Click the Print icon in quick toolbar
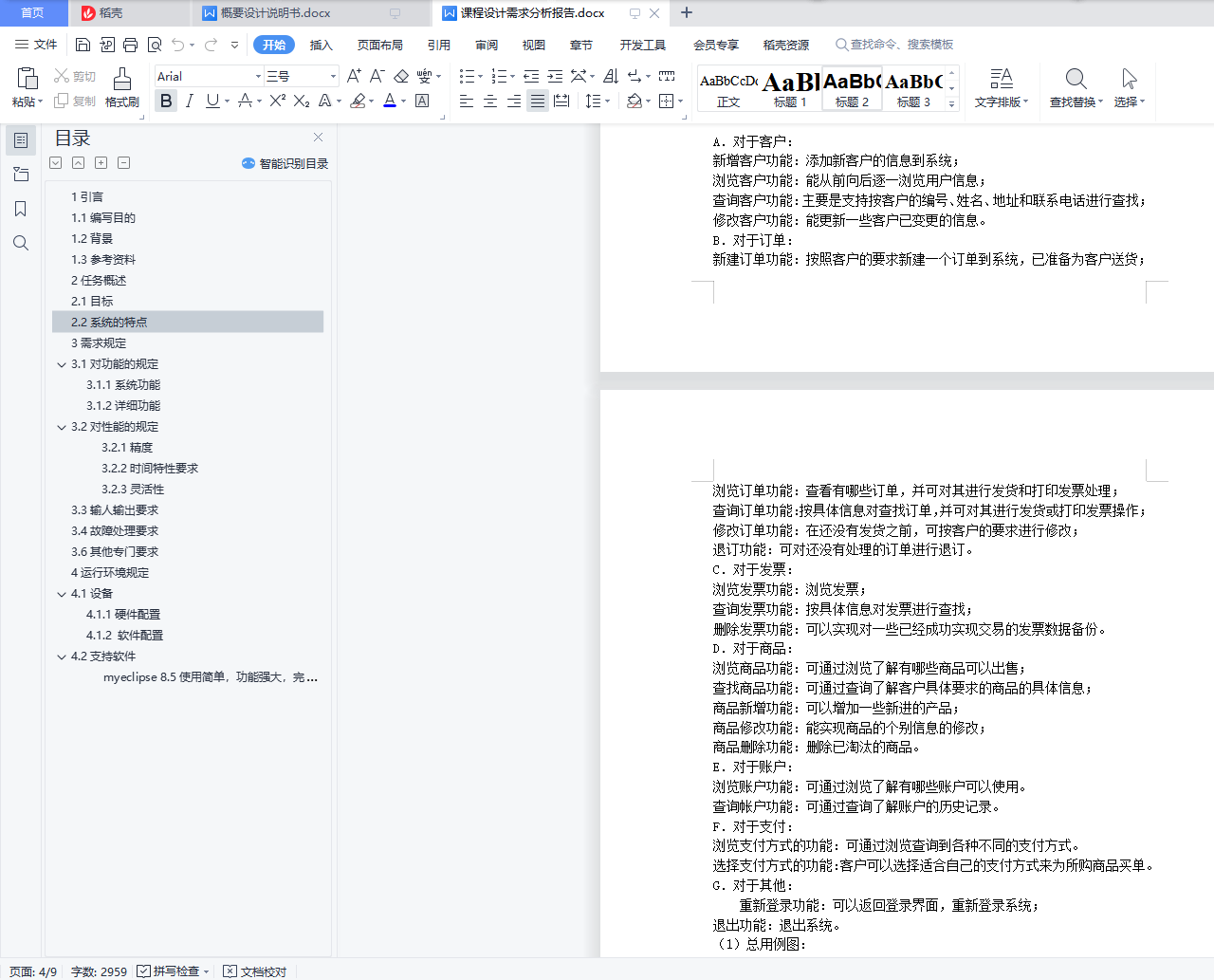The image size is (1214, 980). (x=131, y=45)
